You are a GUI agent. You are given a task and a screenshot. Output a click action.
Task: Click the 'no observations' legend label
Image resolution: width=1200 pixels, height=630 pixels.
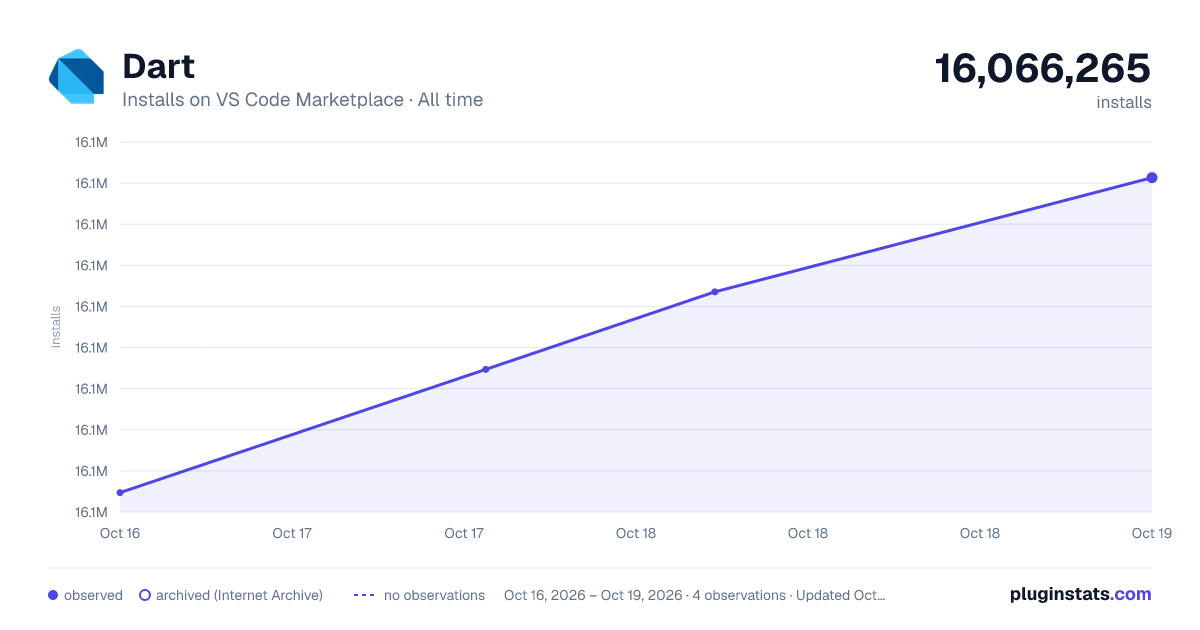pyautogui.click(x=434, y=595)
